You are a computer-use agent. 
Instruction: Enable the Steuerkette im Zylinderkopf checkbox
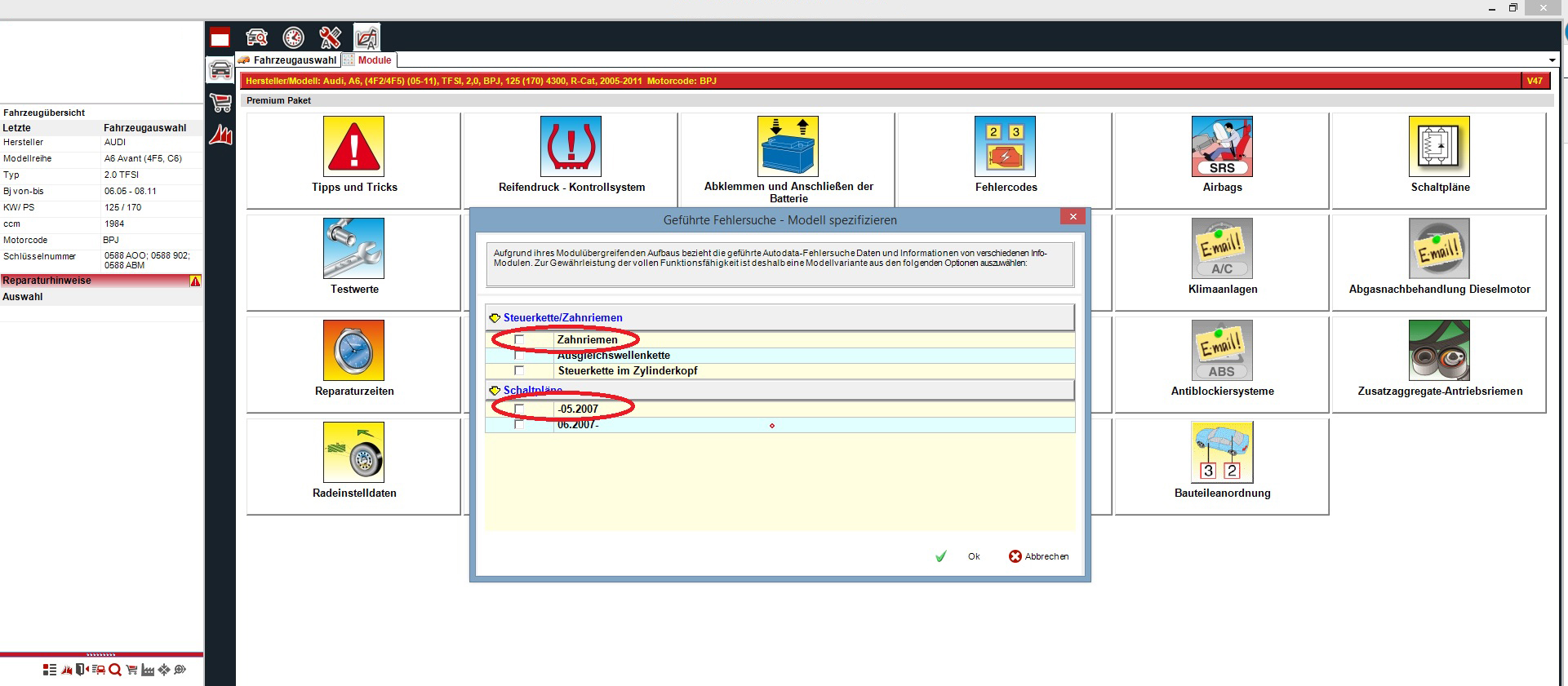pyautogui.click(x=519, y=371)
